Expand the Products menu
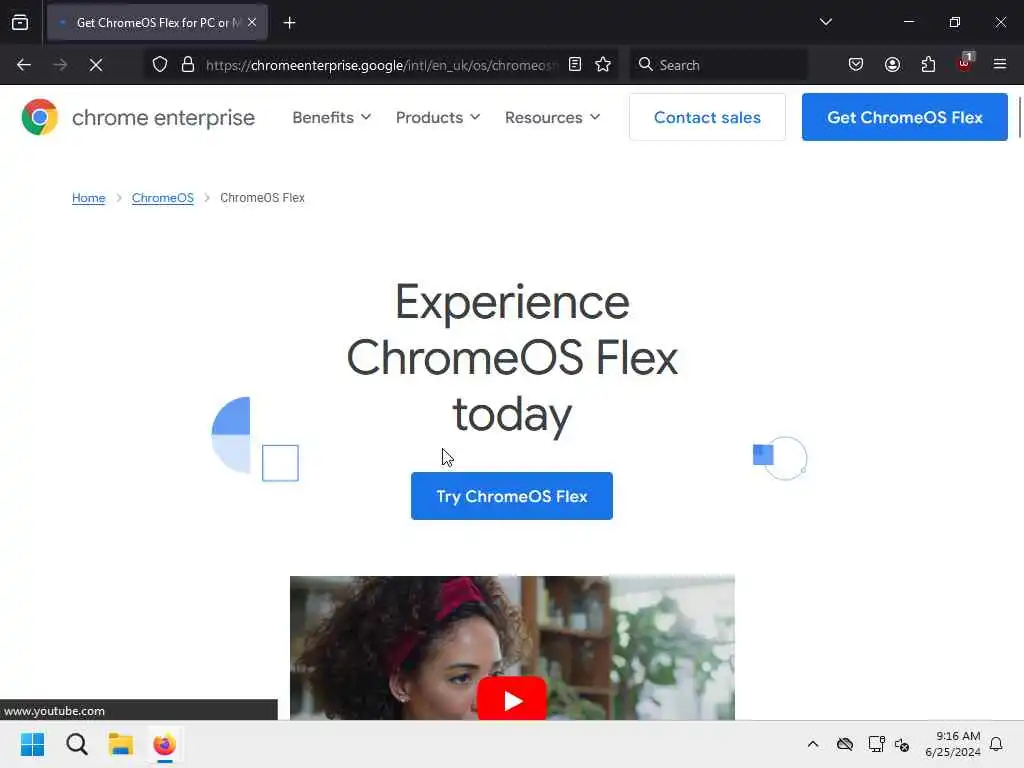Screen dimensions: 1024x768 tap(438, 118)
